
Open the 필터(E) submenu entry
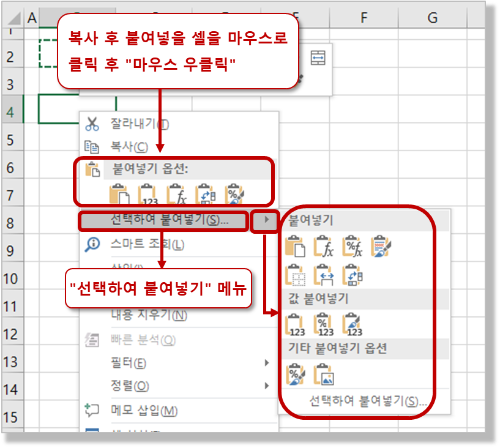pyautogui.click(x=128, y=363)
